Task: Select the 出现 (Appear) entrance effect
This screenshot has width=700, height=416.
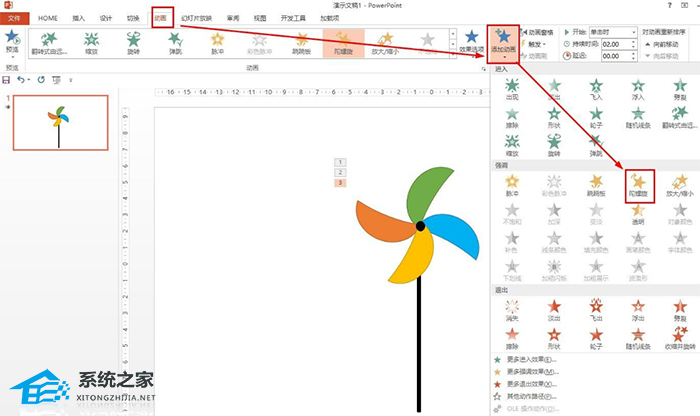Action: [x=512, y=89]
